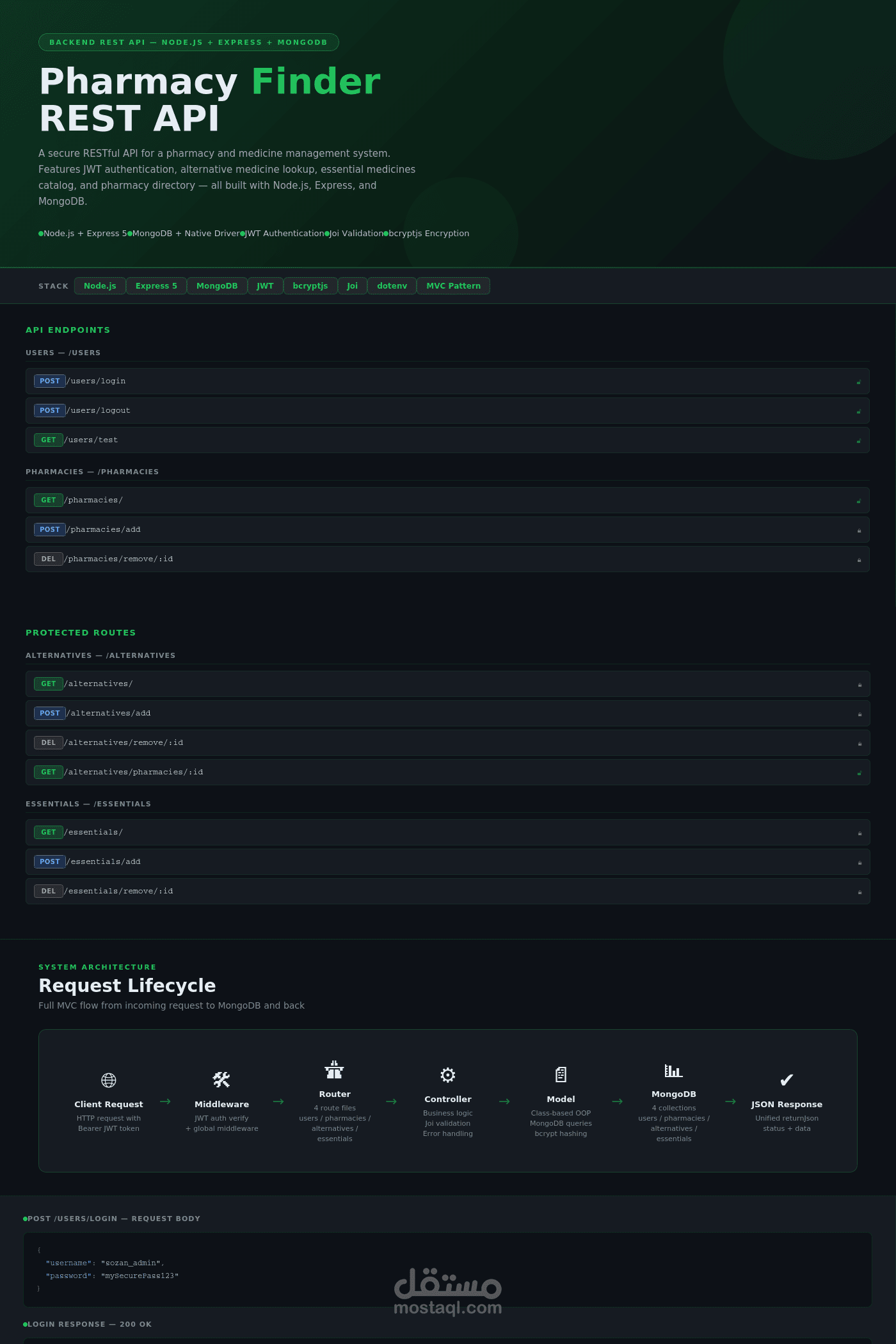Click the lock icon on GET /alternatives/ row

point(860,685)
